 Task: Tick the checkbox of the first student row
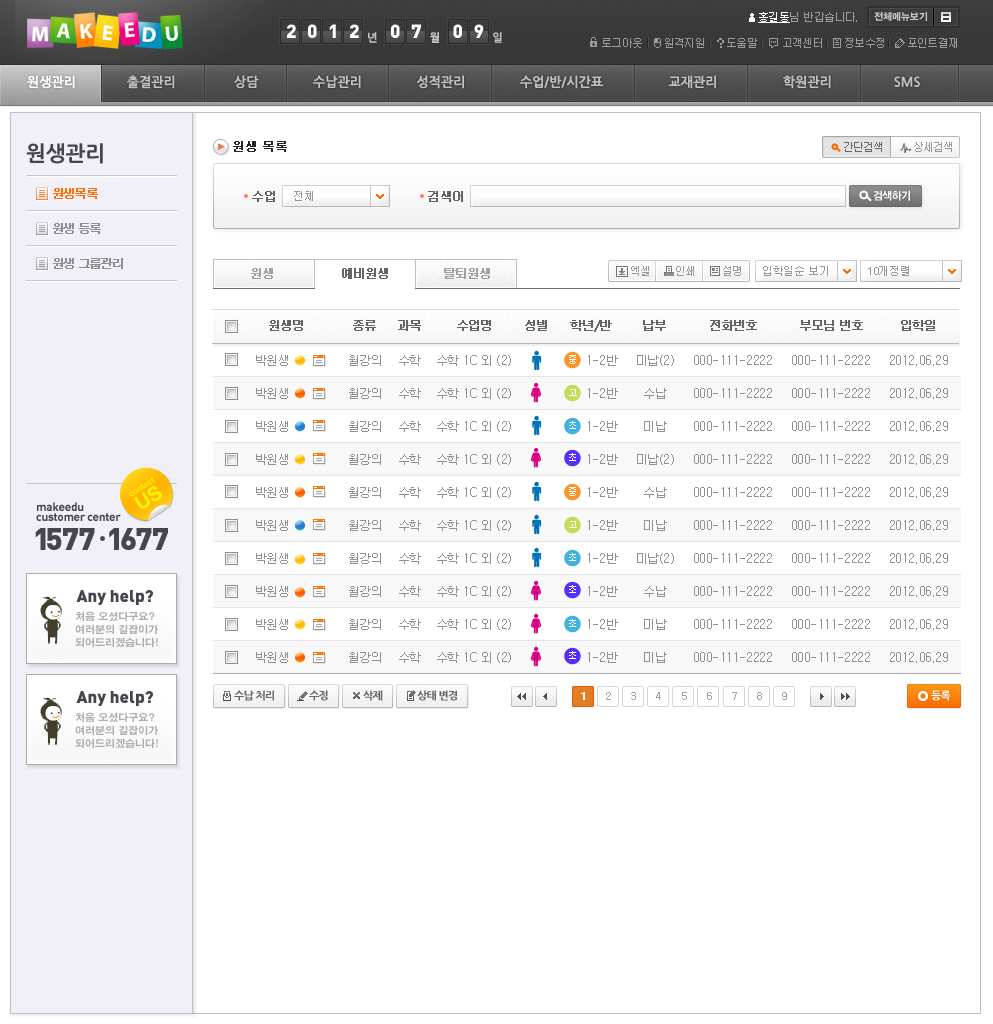pyautogui.click(x=232, y=360)
